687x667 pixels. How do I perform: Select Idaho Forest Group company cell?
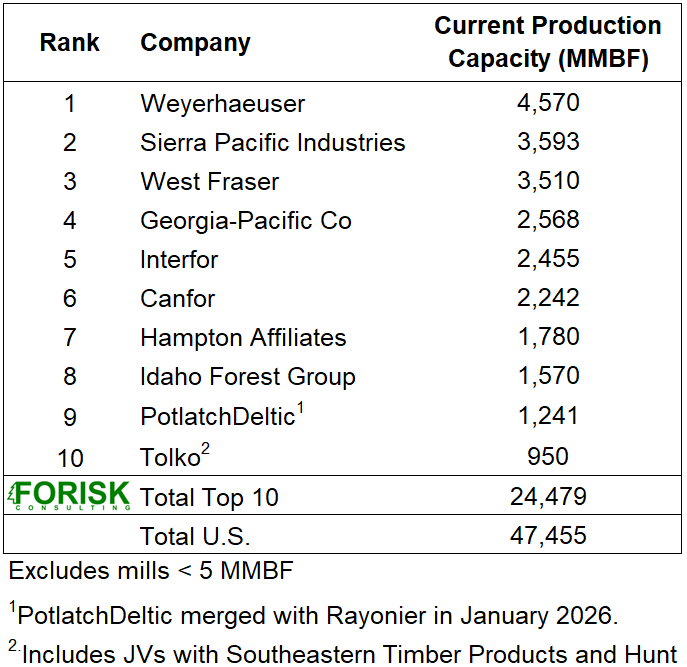pos(247,376)
